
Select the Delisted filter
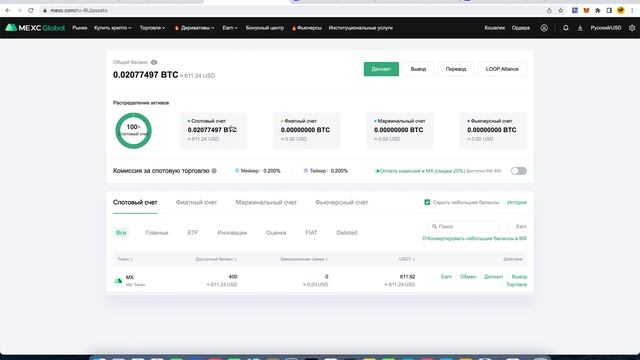click(347, 233)
